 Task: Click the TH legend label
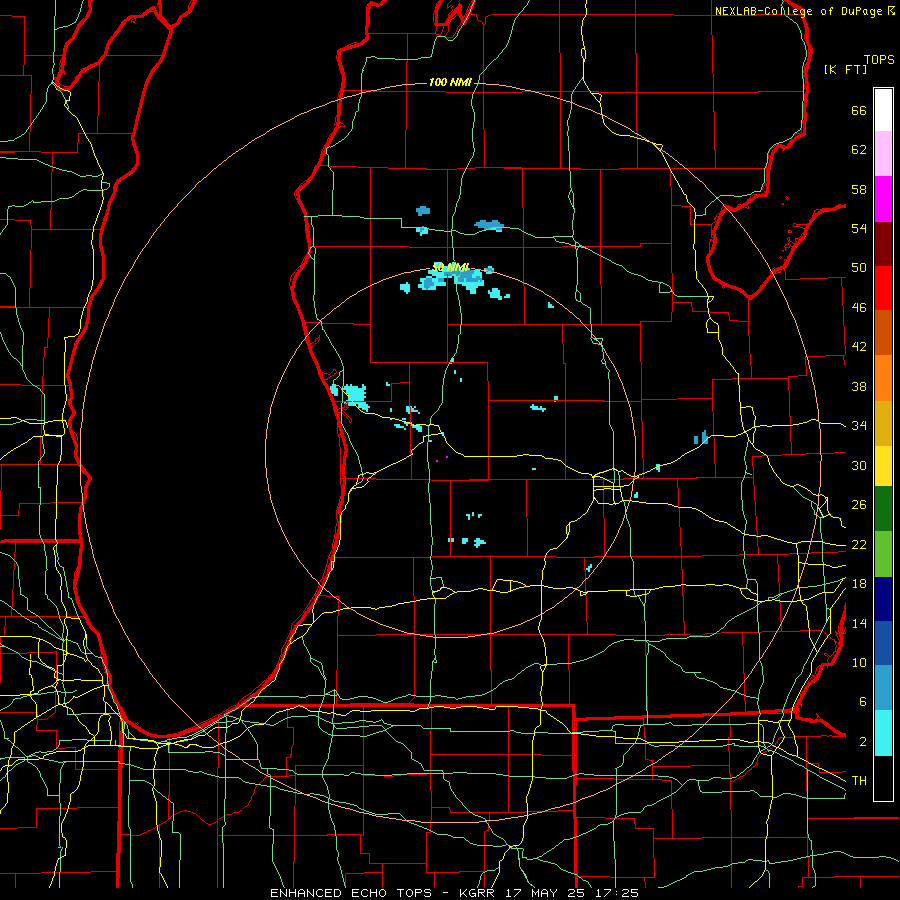(859, 781)
